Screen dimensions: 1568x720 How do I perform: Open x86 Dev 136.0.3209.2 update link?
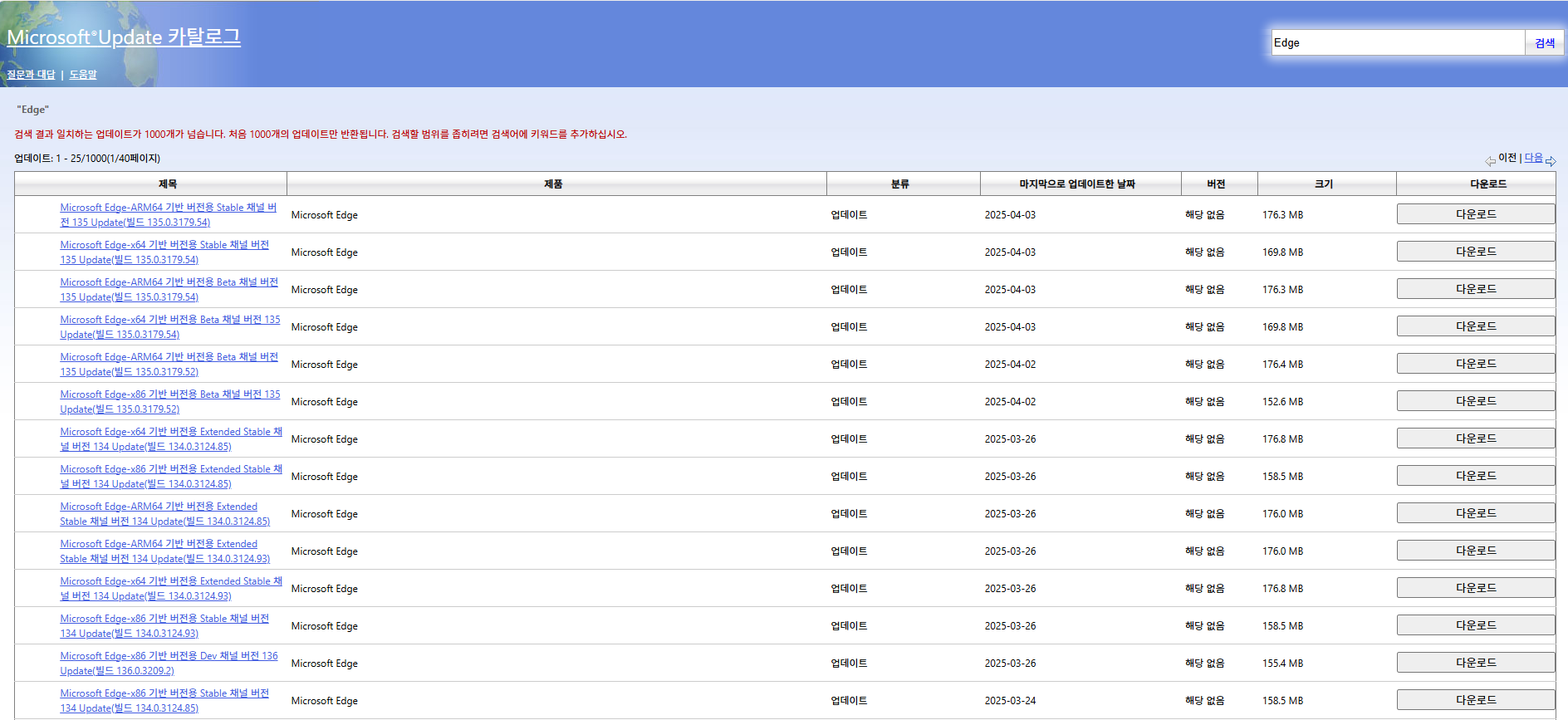coord(169,664)
